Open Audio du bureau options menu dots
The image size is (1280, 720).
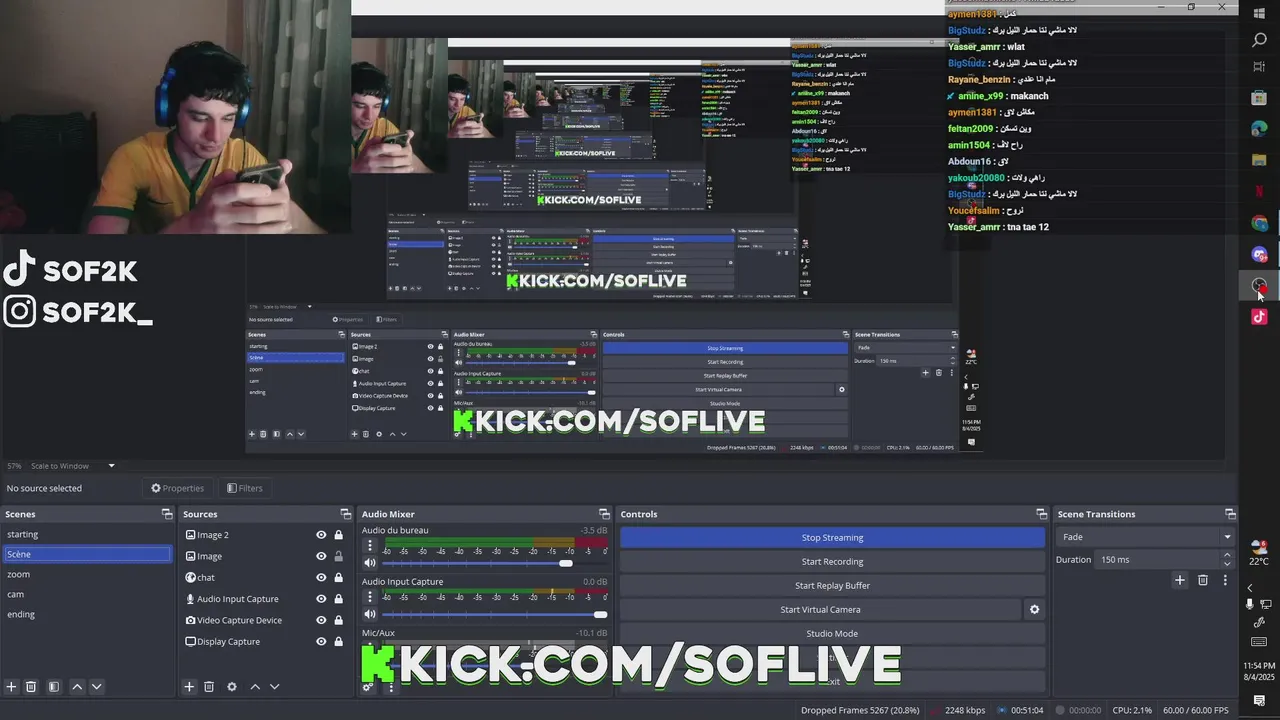[370, 546]
